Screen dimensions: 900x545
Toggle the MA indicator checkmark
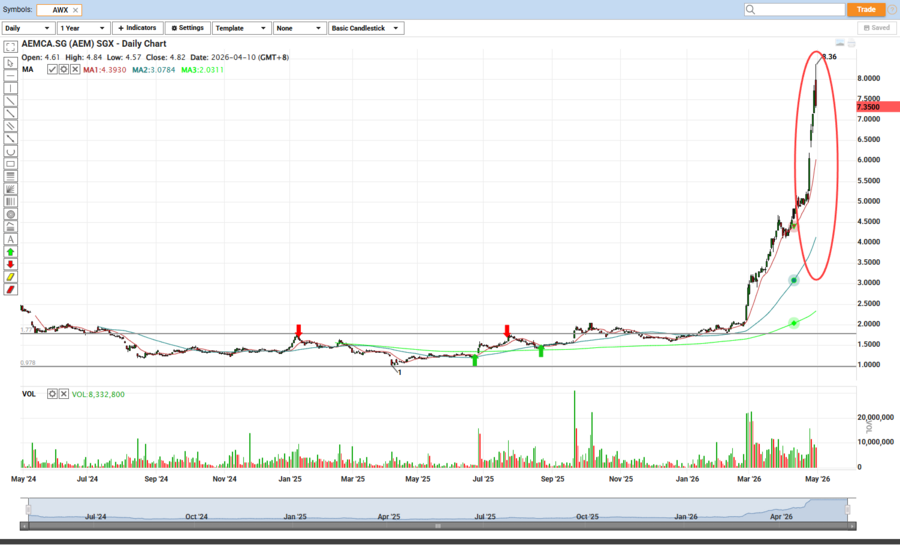52,69
